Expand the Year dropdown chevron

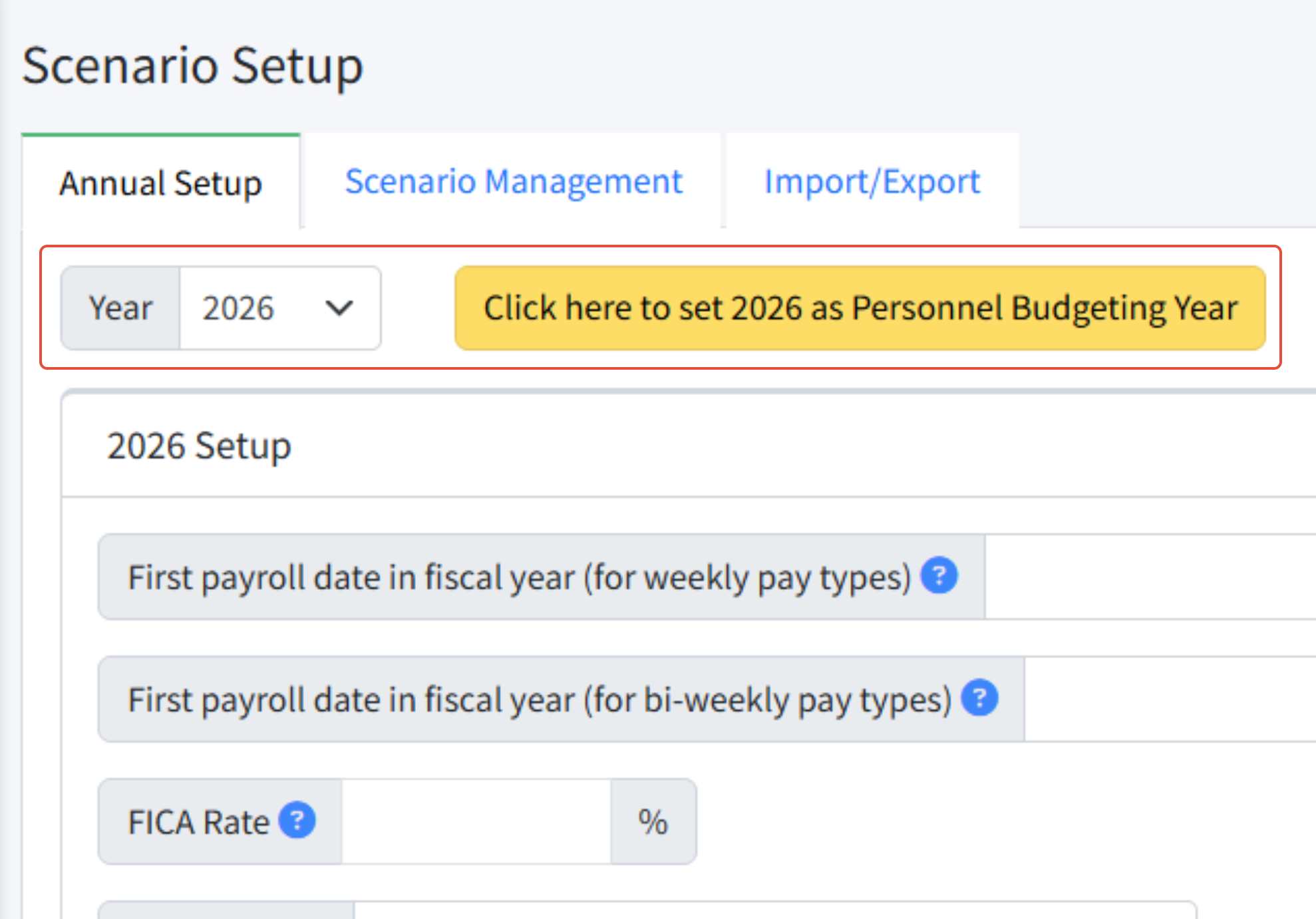click(x=339, y=308)
